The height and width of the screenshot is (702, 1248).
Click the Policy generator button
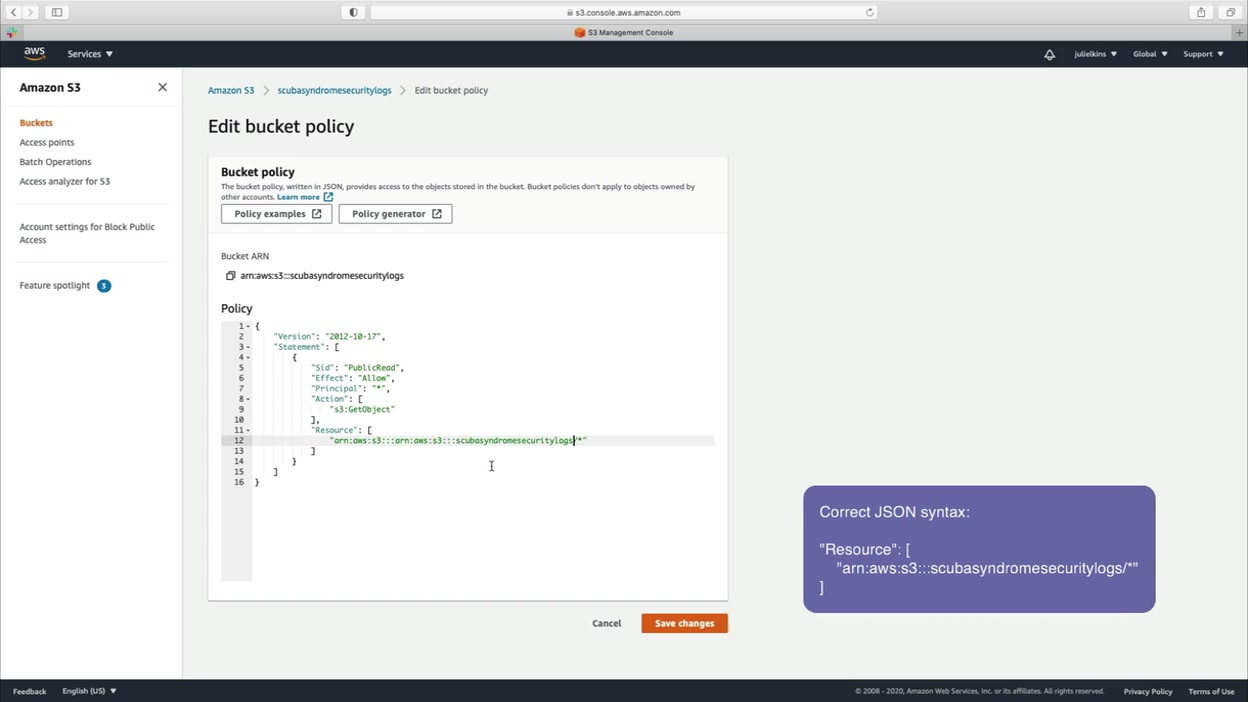[x=396, y=214]
